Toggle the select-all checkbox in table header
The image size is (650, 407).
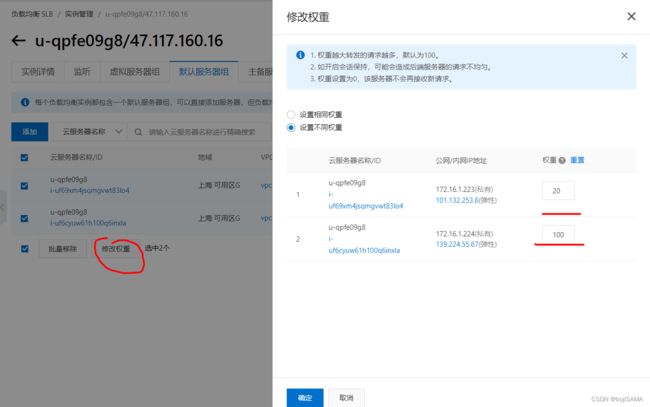click(24, 157)
